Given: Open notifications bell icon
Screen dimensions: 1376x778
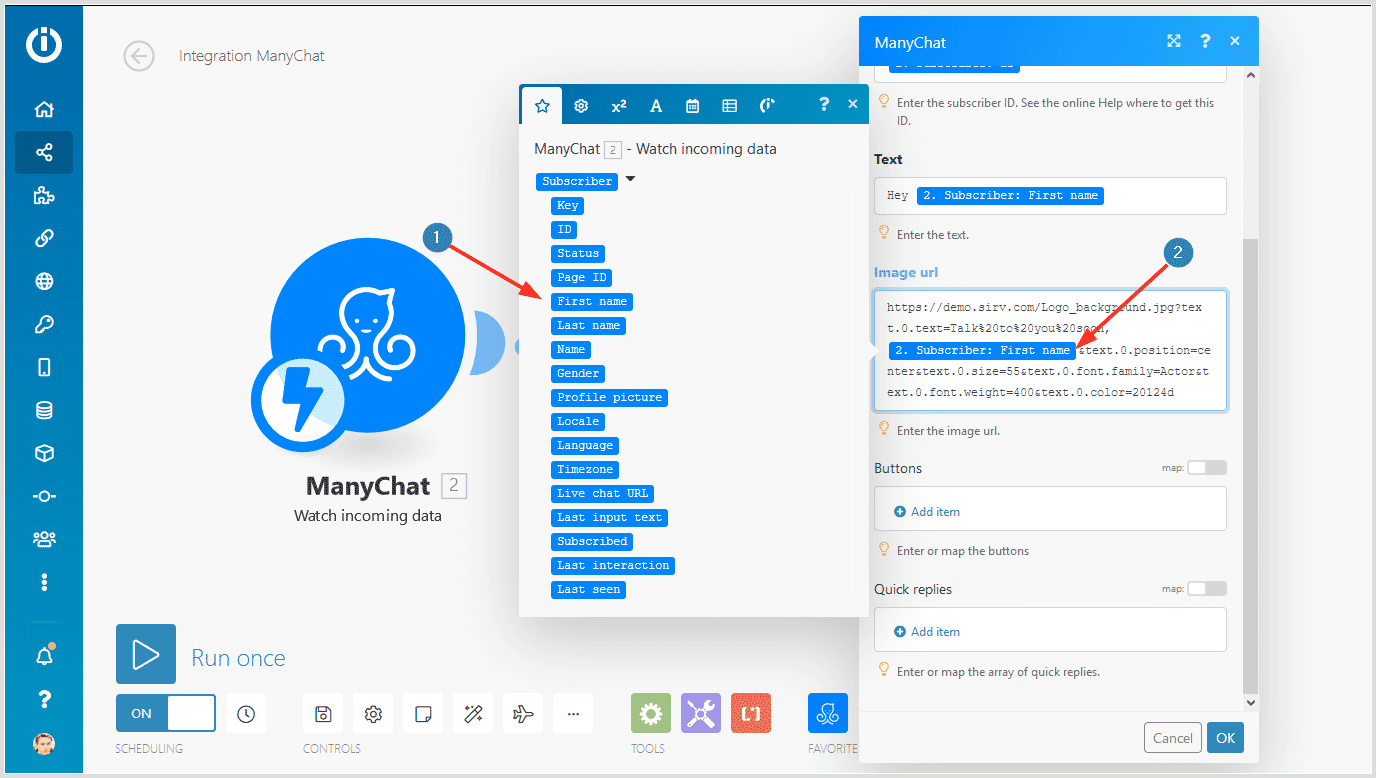Looking at the screenshot, I should [44, 656].
